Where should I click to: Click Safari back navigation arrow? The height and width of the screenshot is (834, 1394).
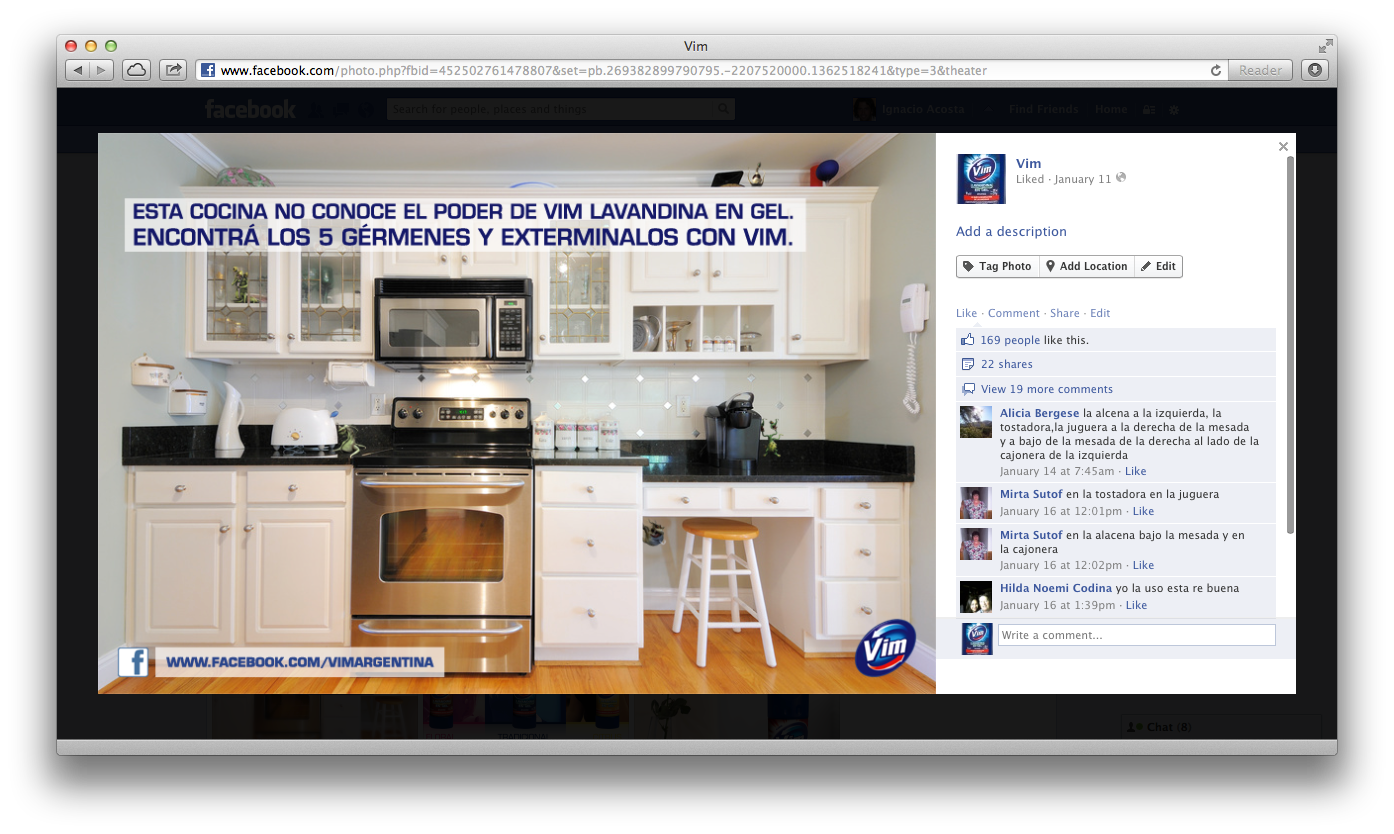(78, 70)
